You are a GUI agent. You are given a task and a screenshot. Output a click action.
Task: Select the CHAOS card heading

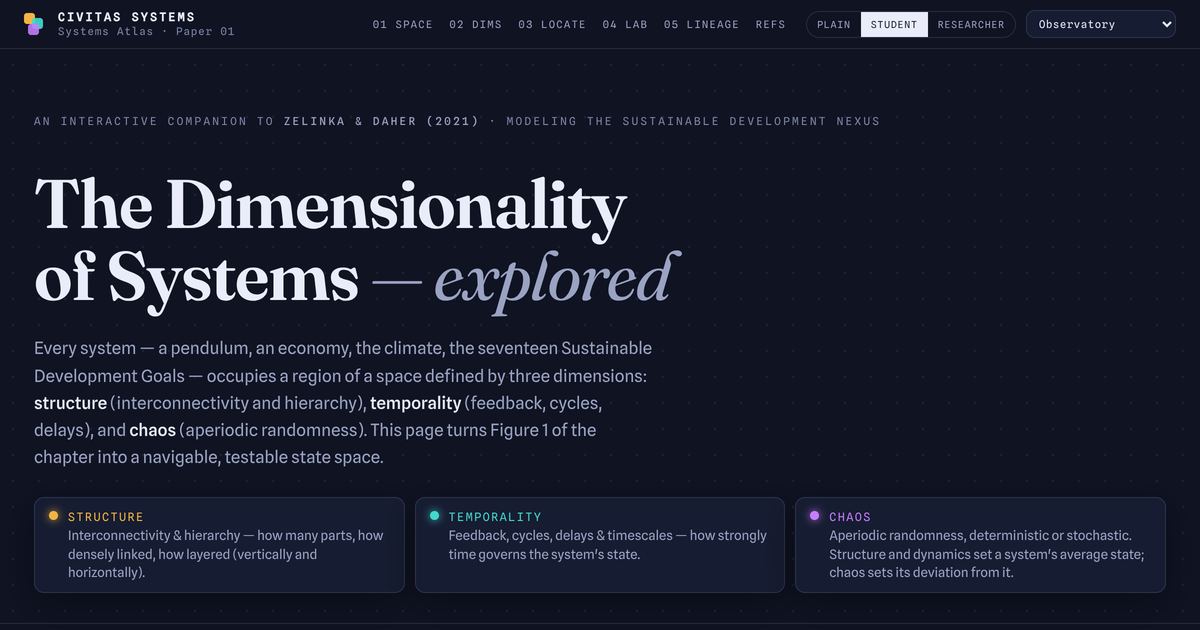pos(850,517)
